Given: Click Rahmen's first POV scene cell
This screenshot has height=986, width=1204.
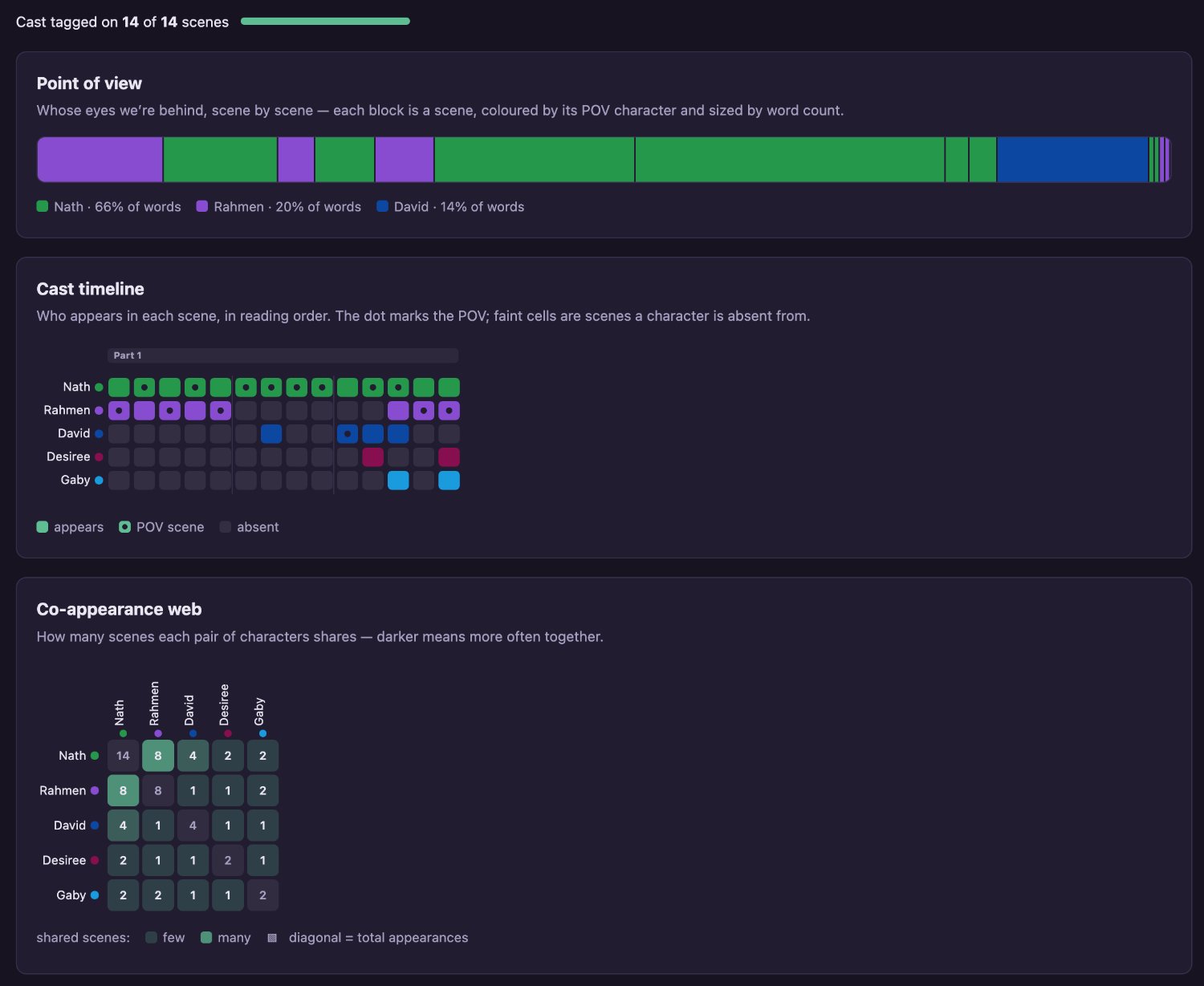Looking at the screenshot, I should point(119,411).
